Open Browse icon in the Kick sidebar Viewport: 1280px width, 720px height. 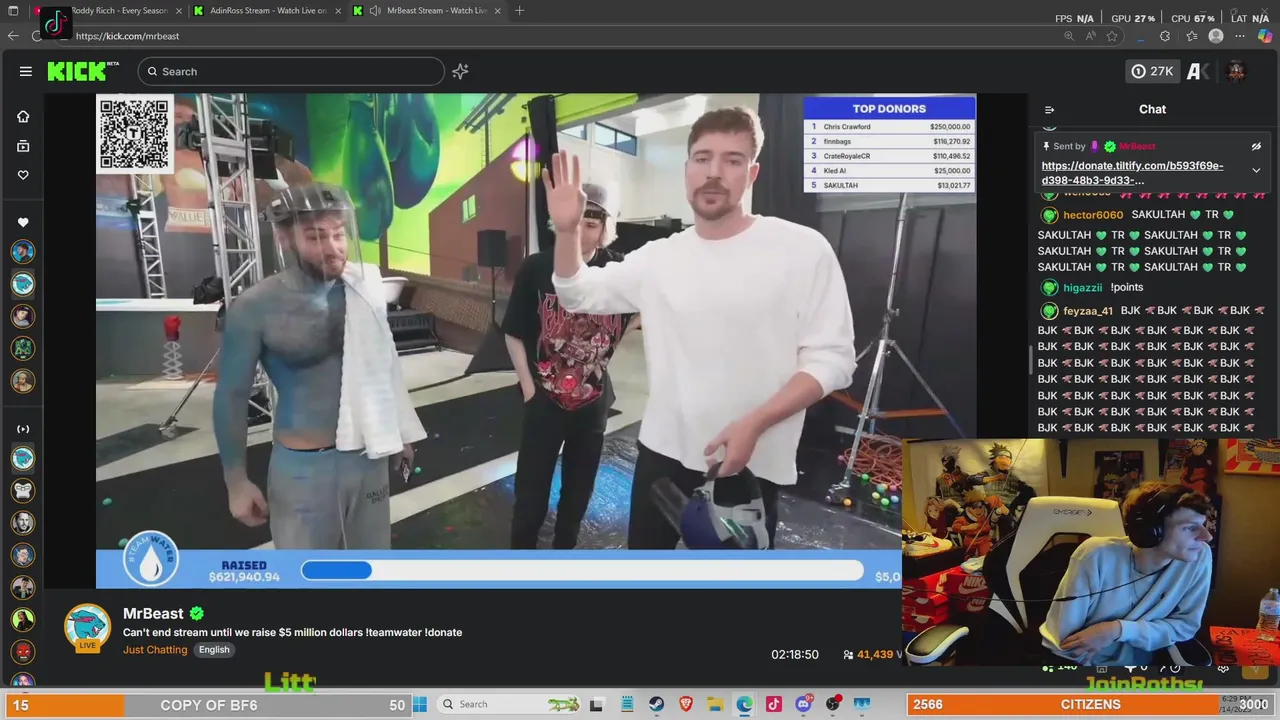tap(23, 146)
